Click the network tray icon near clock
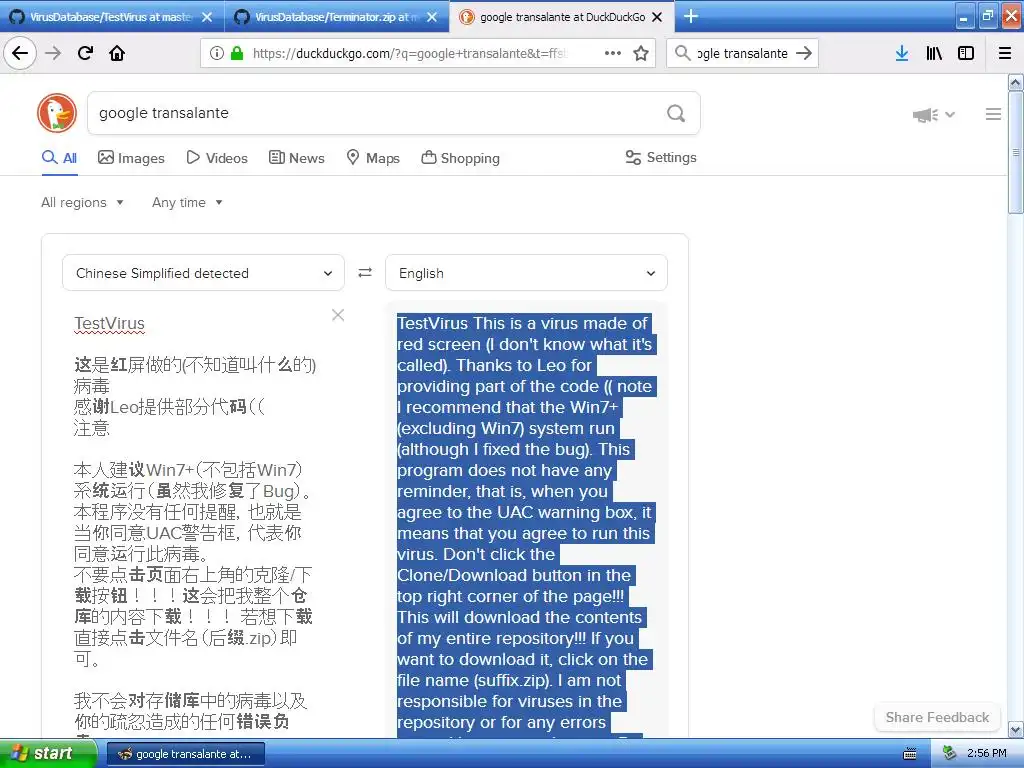This screenshot has height=768, width=1024. coord(949,753)
